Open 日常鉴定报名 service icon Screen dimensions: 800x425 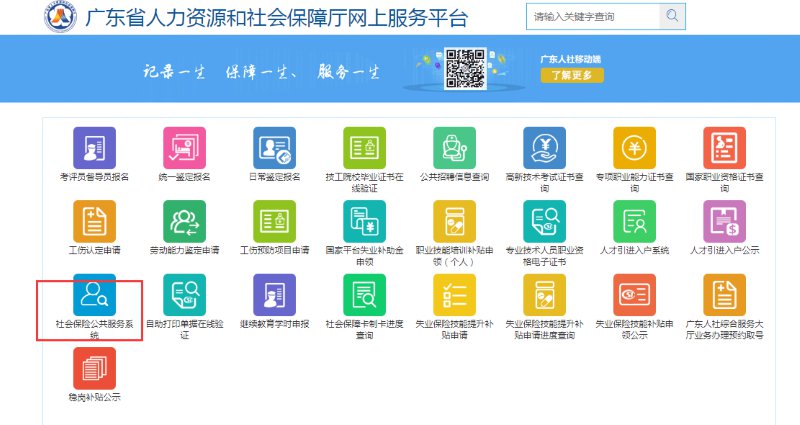[274, 148]
